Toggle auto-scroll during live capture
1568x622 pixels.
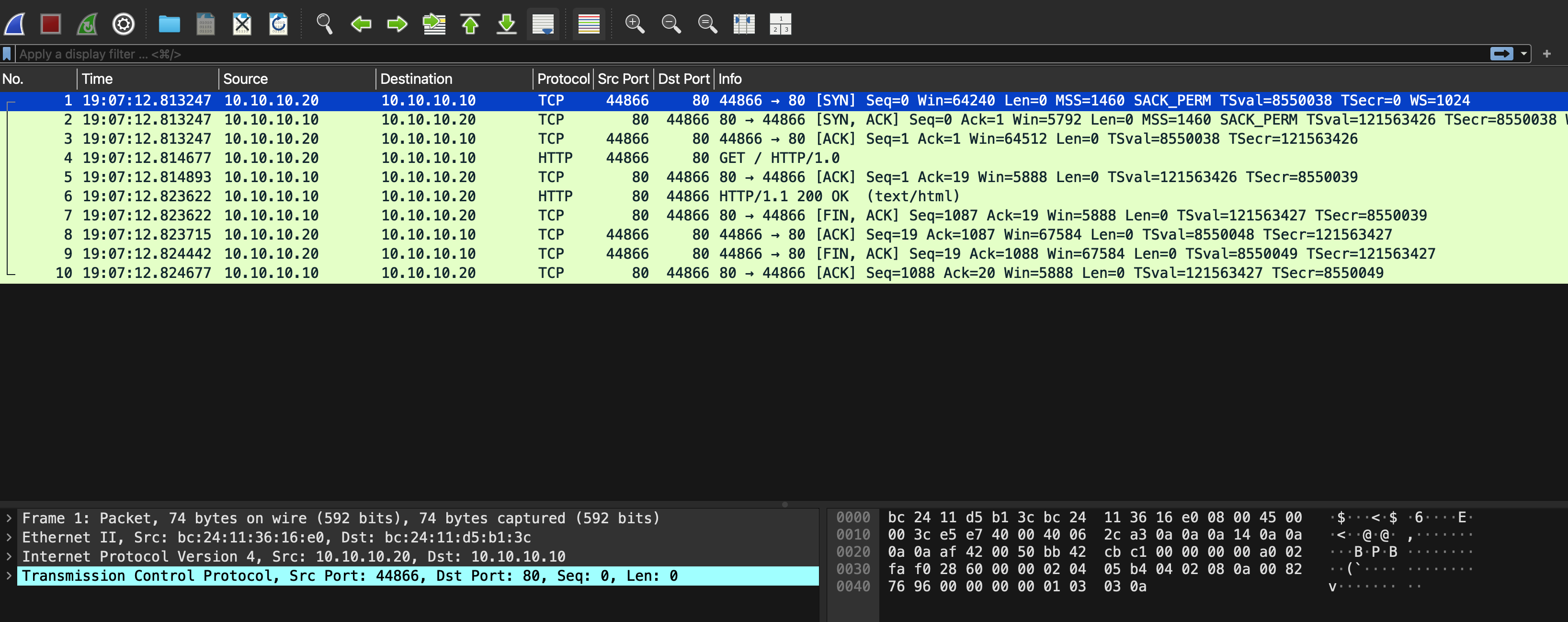click(x=543, y=24)
